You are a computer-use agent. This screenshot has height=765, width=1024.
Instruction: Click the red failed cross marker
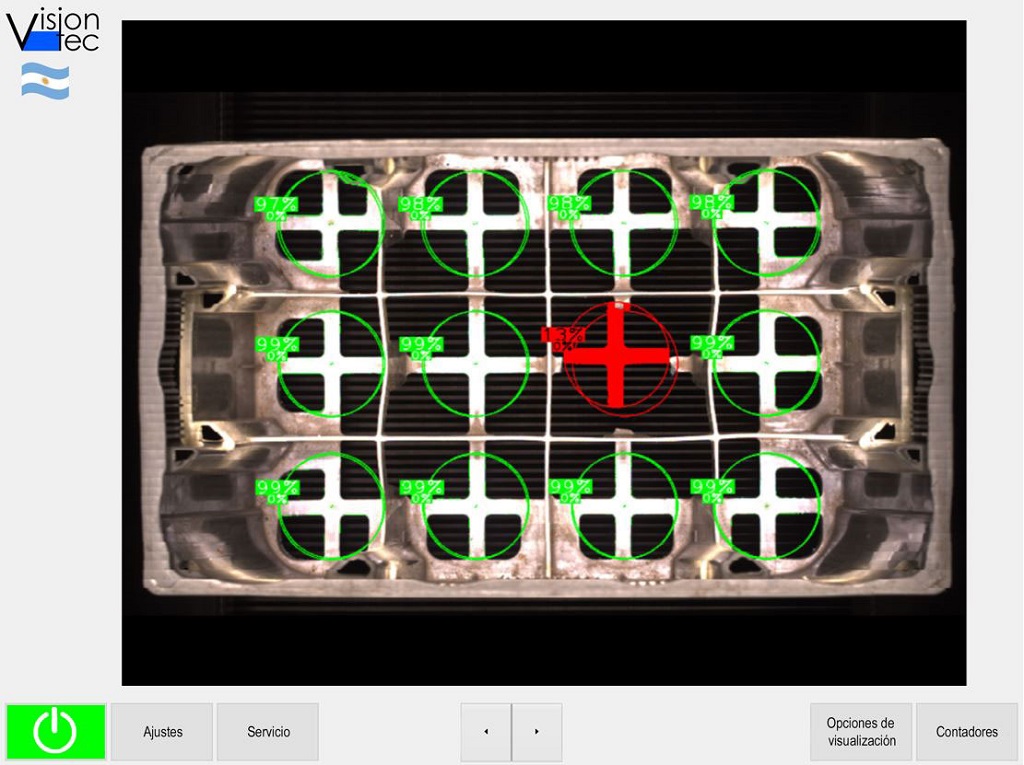point(619,355)
